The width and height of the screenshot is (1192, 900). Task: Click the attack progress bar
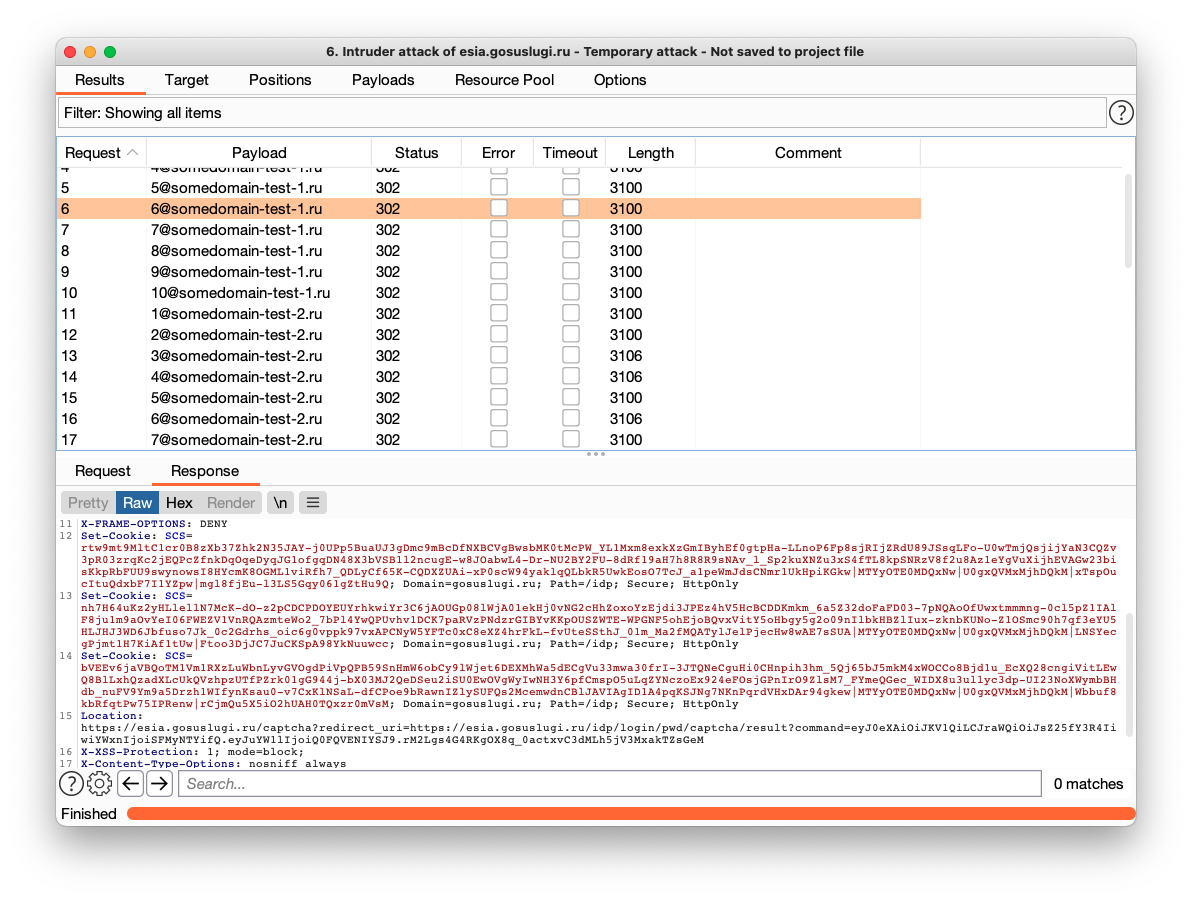tap(631, 813)
